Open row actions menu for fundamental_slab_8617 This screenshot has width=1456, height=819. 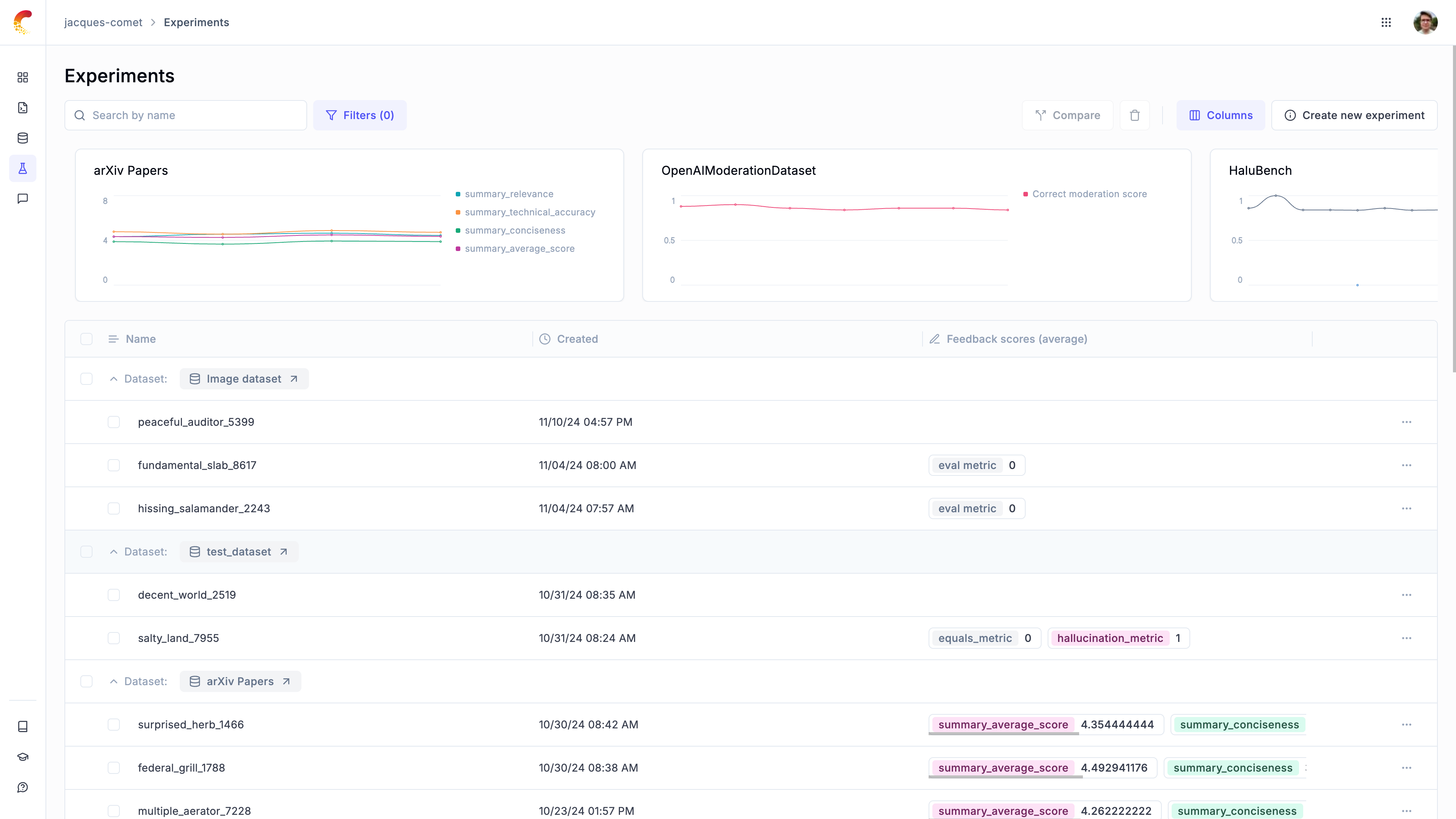(x=1406, y=465)
